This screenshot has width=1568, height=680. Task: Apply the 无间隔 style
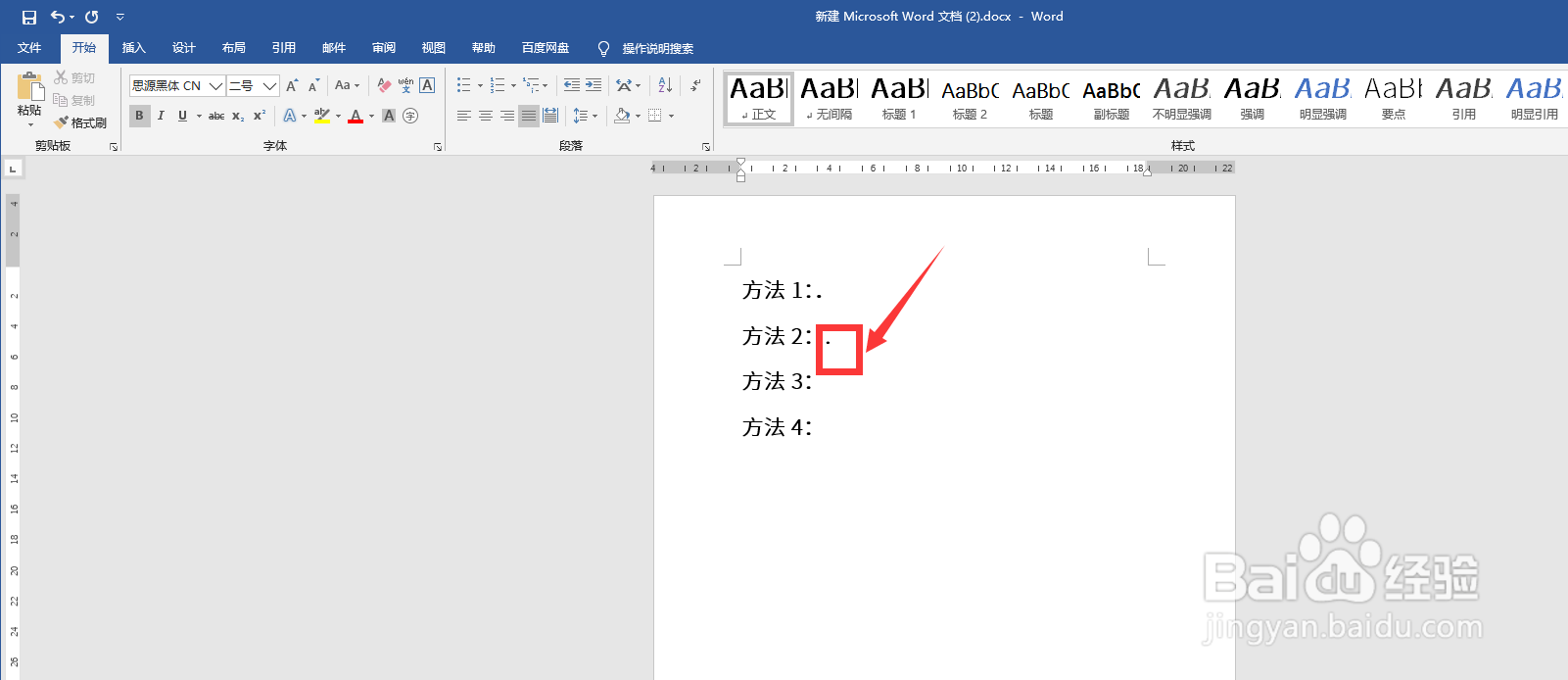830,99
